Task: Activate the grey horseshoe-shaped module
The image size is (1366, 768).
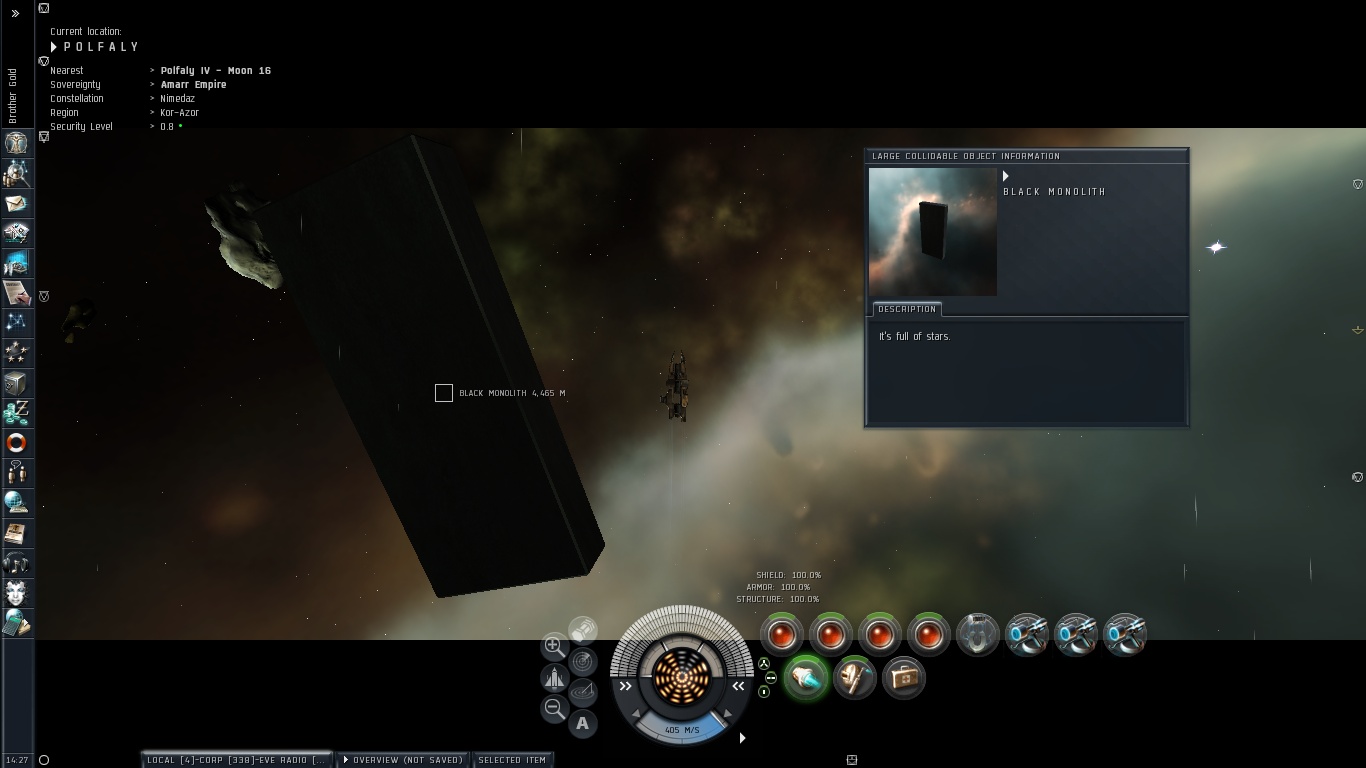Action: click(977, 634)
